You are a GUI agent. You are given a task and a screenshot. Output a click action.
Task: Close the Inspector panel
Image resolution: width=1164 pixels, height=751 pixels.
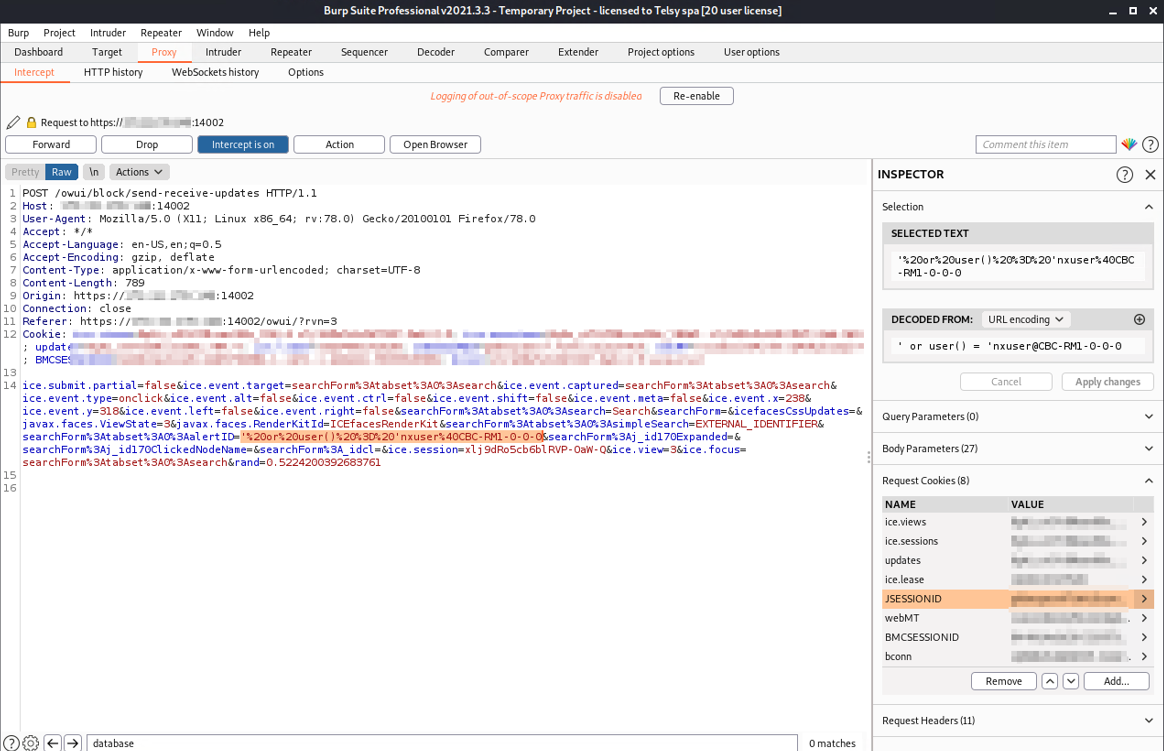point(1150,174)
